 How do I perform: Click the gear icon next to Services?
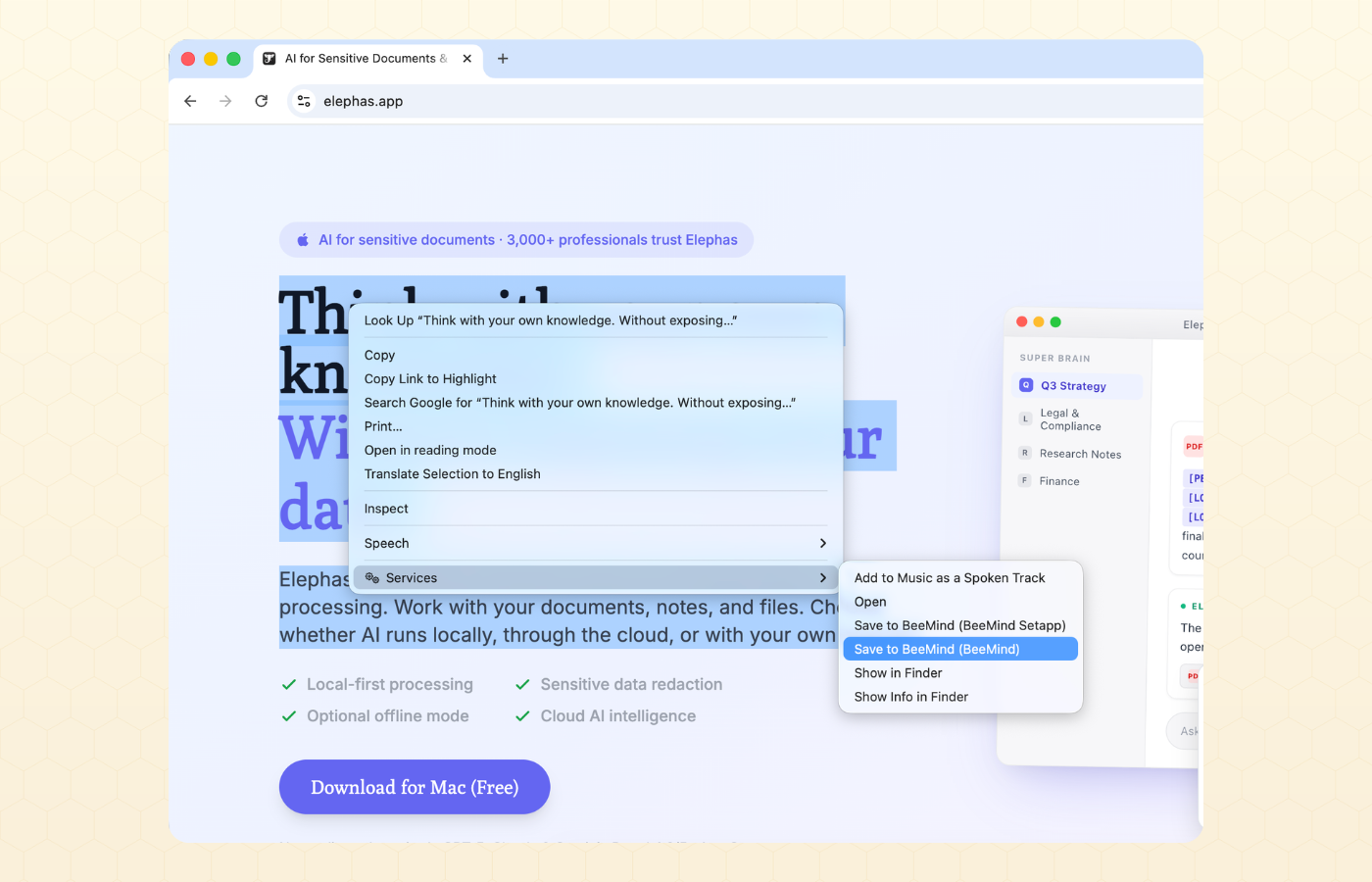(372, 578)
